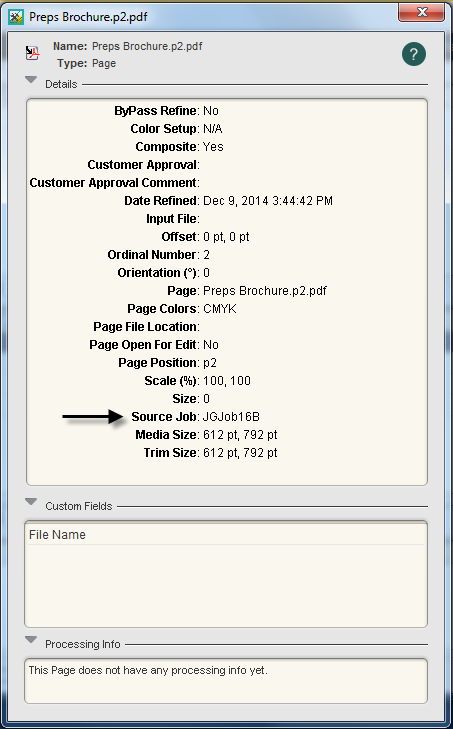
Task: Click the Scale (%) value 100, 100
Action: point(227,381)
